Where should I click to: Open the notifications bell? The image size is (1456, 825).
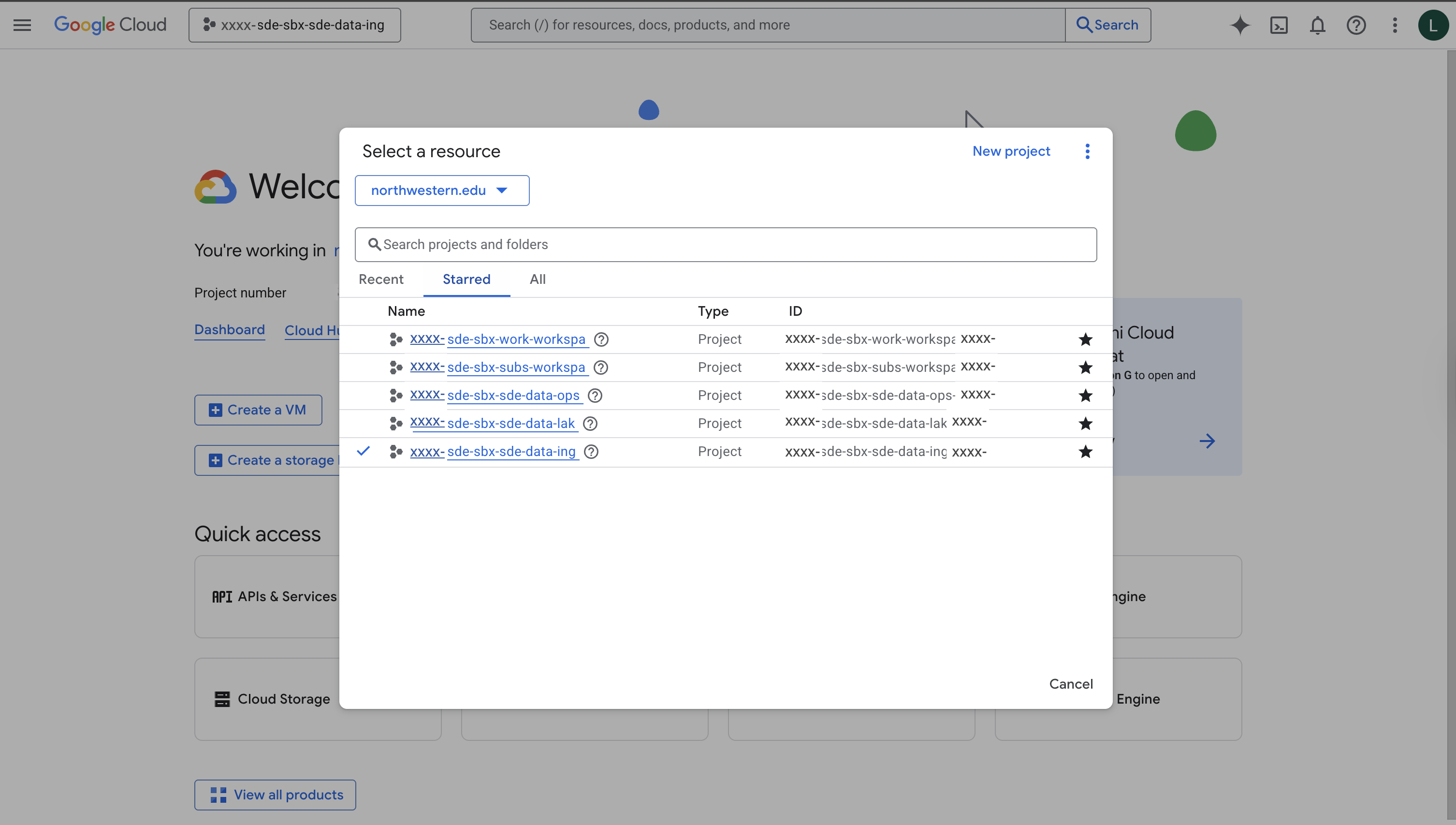1317,25
